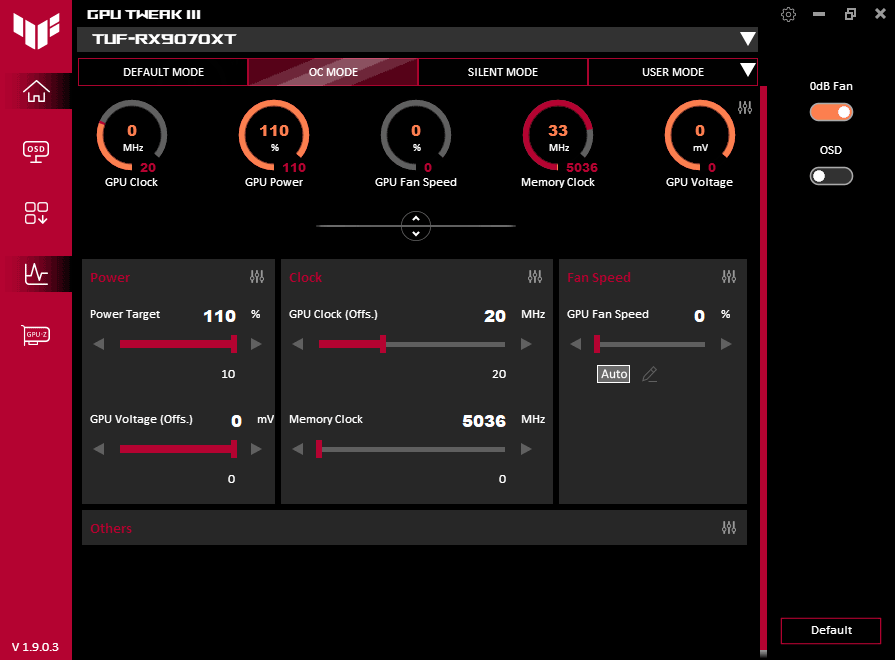This screenshot has height=660, width=895.
Task: Click the Power panel settings sliders icon
Action: [x=257, y=277]
